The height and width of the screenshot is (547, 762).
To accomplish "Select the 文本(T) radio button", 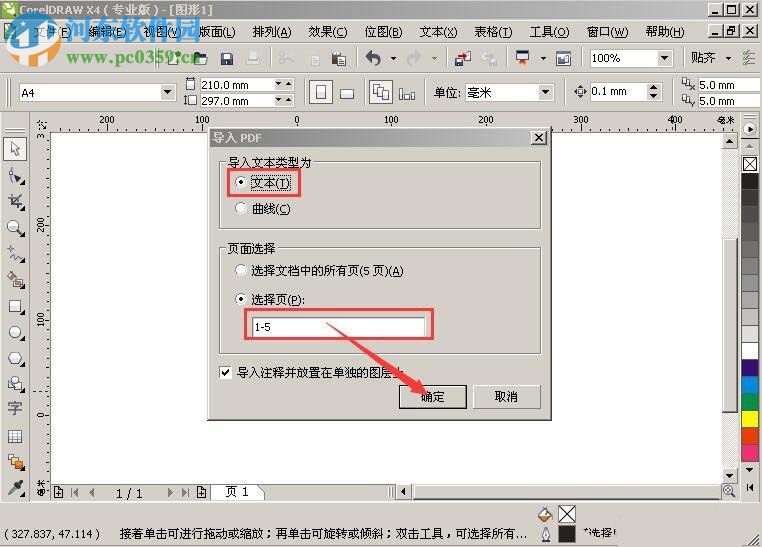I will click(x=241, y=182).
